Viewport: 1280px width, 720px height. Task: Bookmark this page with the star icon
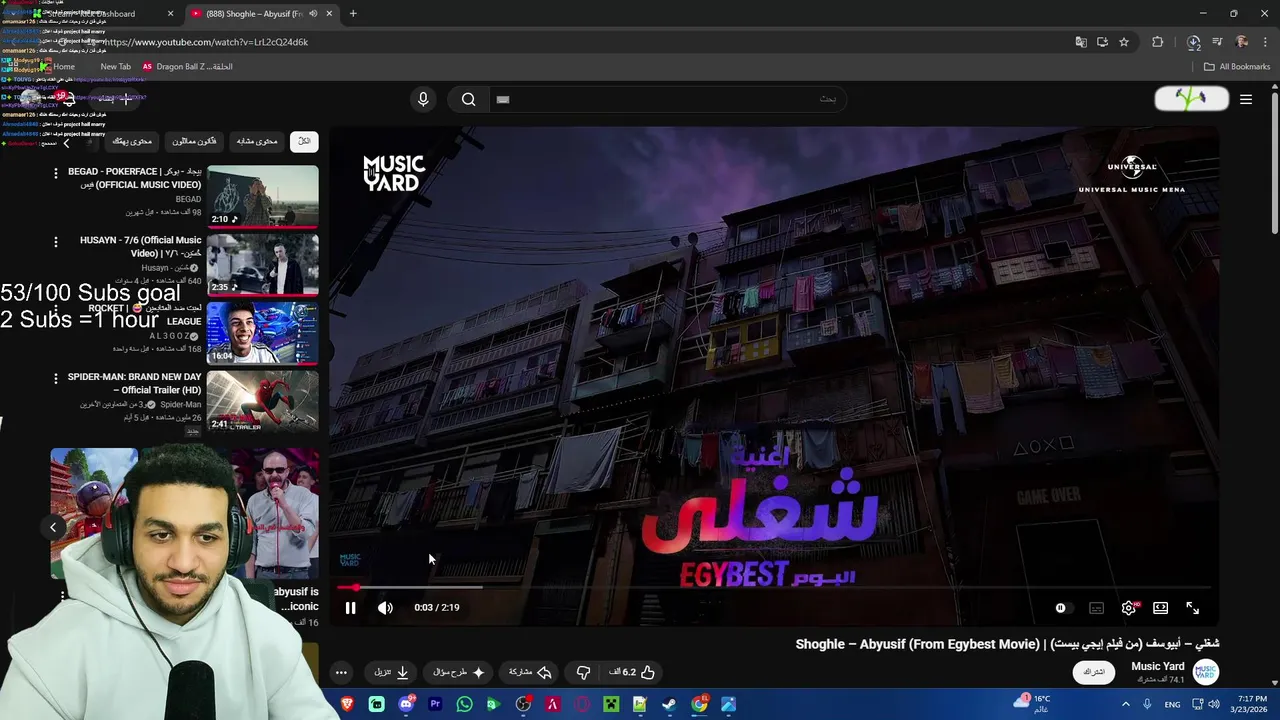click(1124, 42)
